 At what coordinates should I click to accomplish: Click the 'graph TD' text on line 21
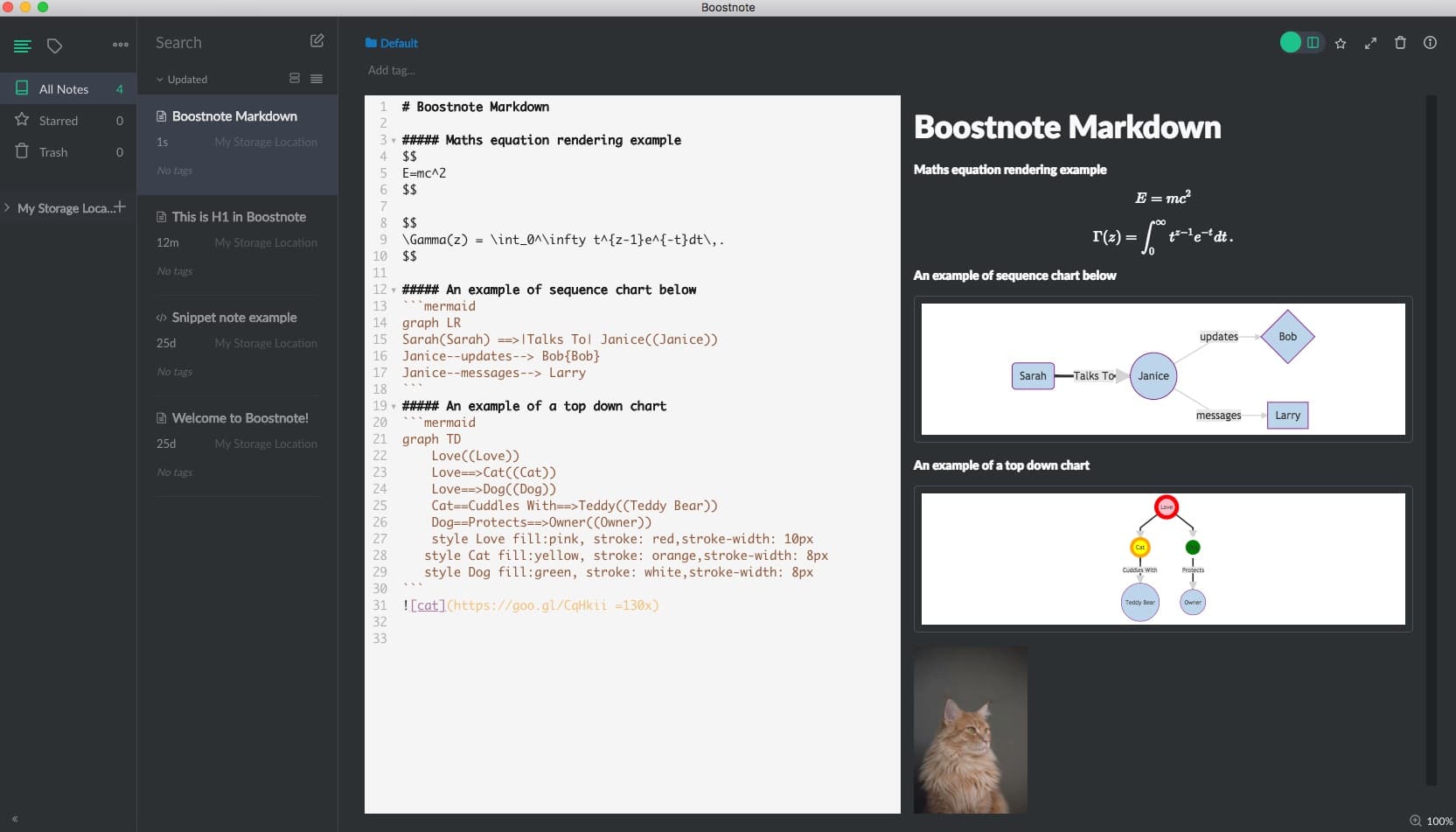(431, 439)
